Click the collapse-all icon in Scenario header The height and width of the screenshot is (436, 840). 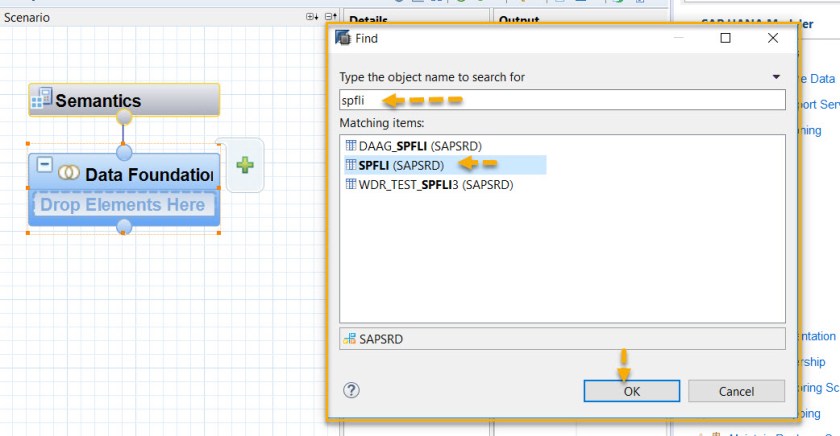click(x=330, y=18)
